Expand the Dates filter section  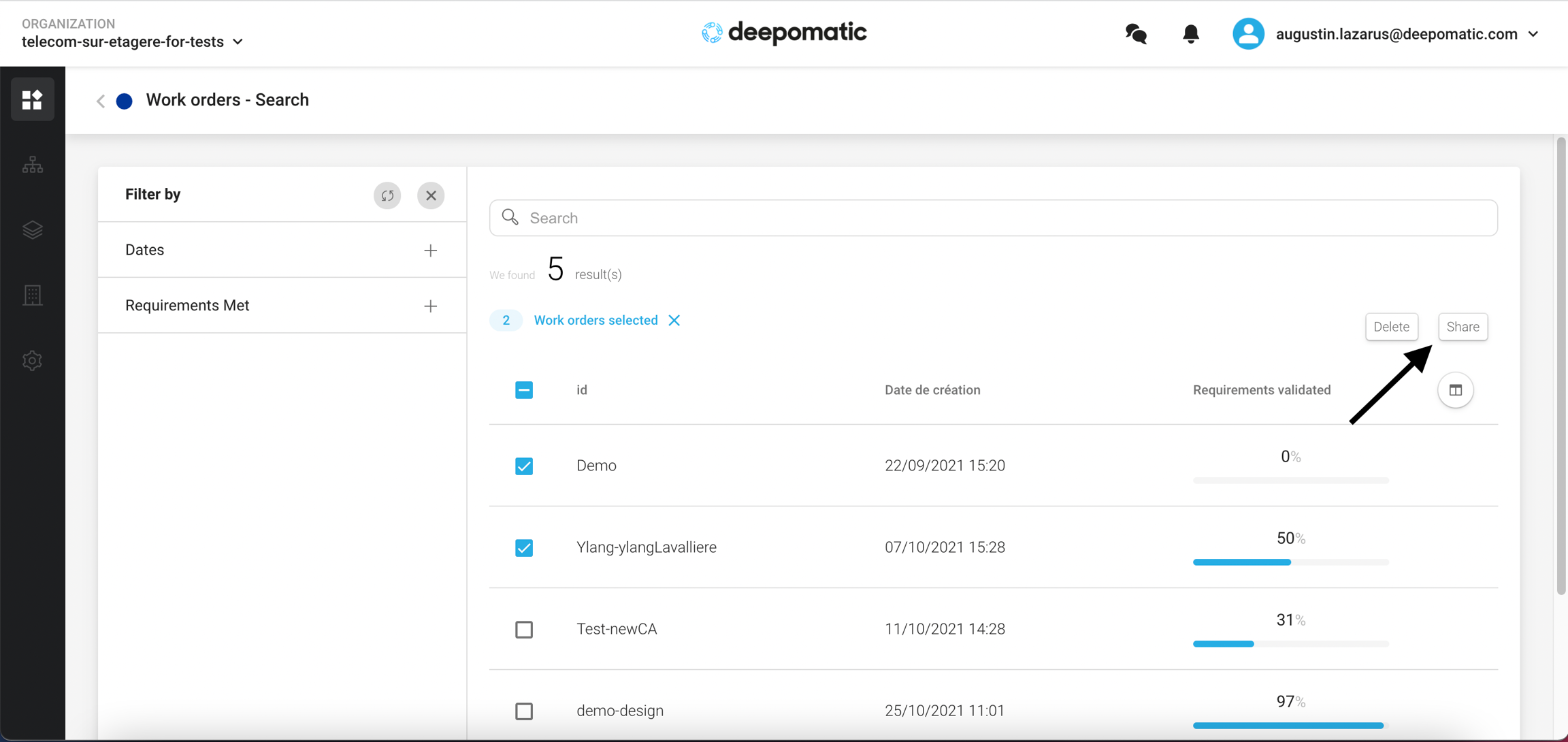[x=430, y=251]
